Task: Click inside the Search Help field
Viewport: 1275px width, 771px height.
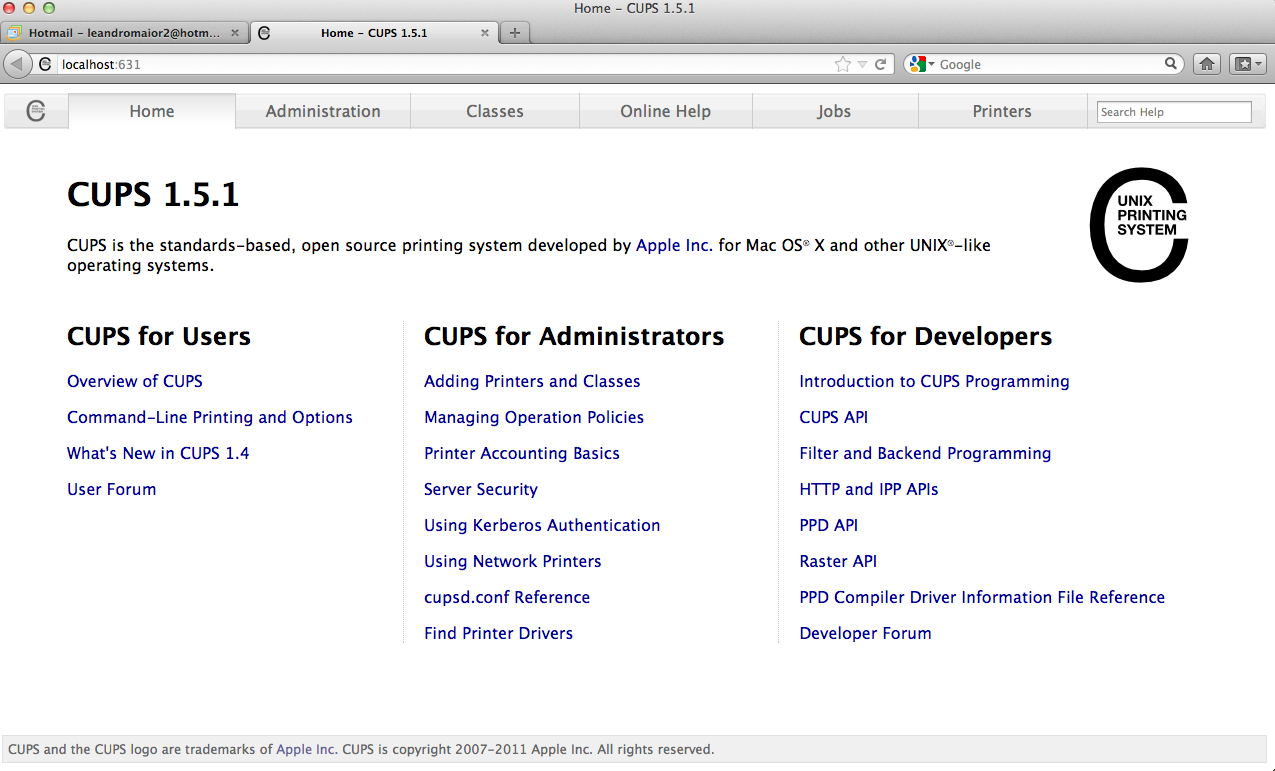Action: click(1173, 111)
